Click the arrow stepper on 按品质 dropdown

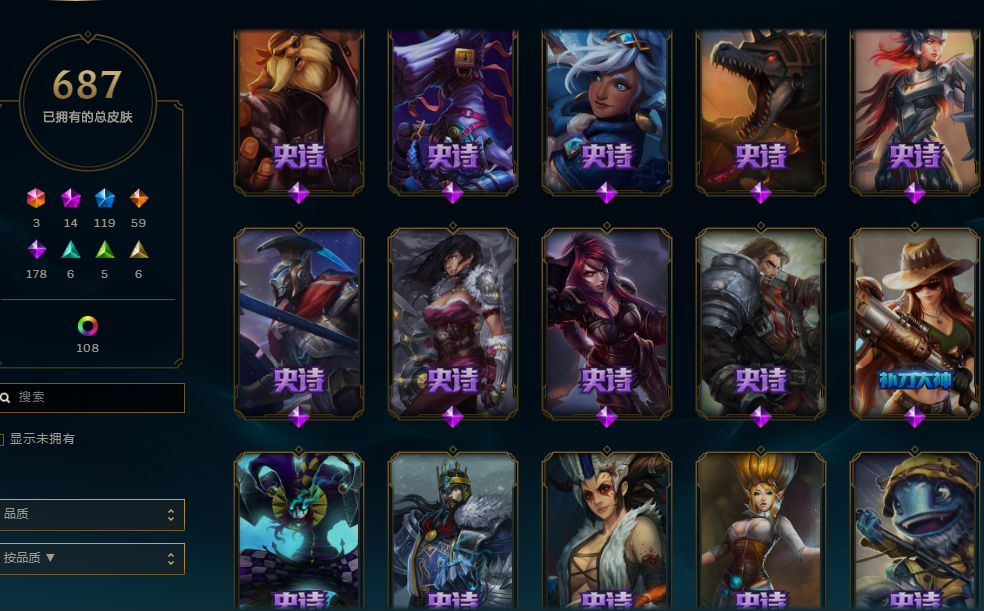171,559
